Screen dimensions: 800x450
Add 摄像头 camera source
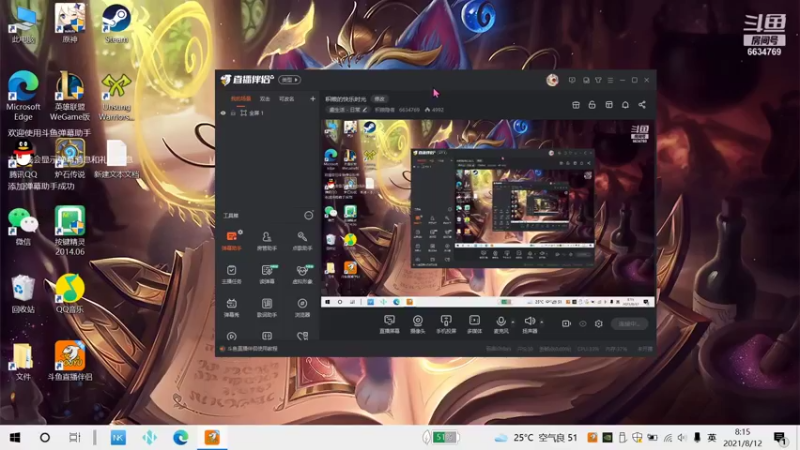click(417, 324)
